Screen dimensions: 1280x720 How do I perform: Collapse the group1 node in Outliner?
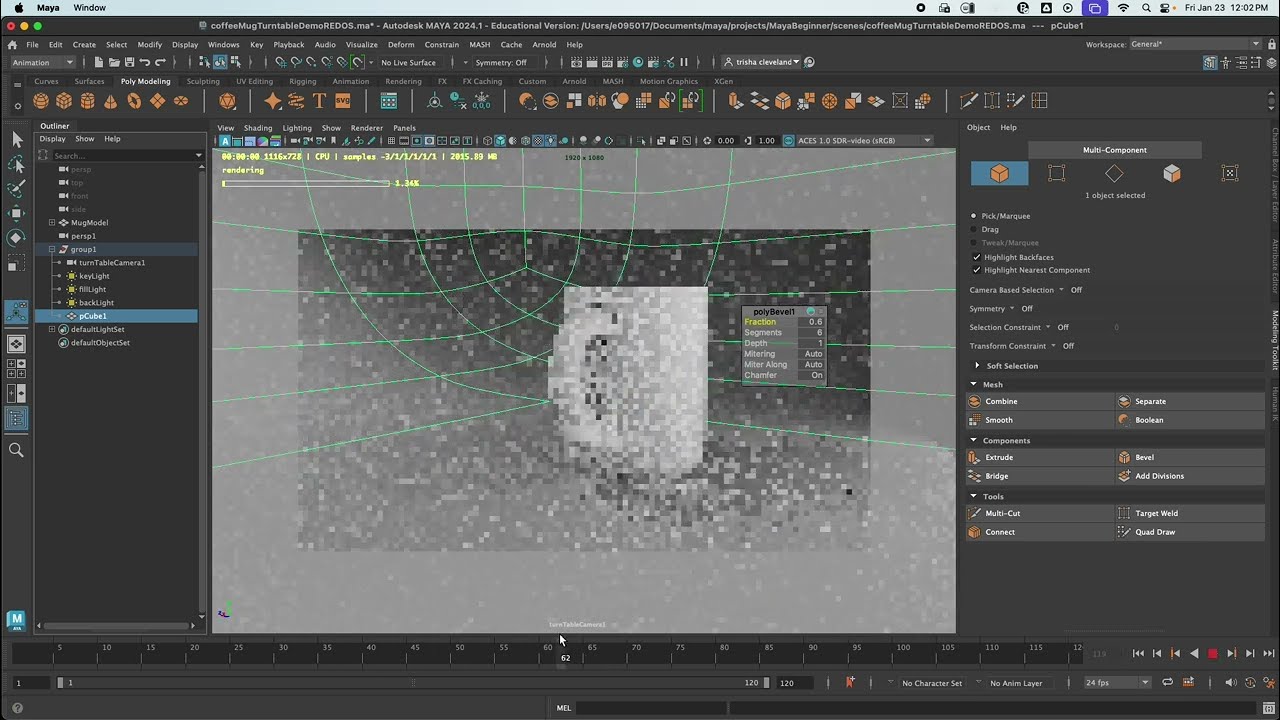(x=52, y=249)
